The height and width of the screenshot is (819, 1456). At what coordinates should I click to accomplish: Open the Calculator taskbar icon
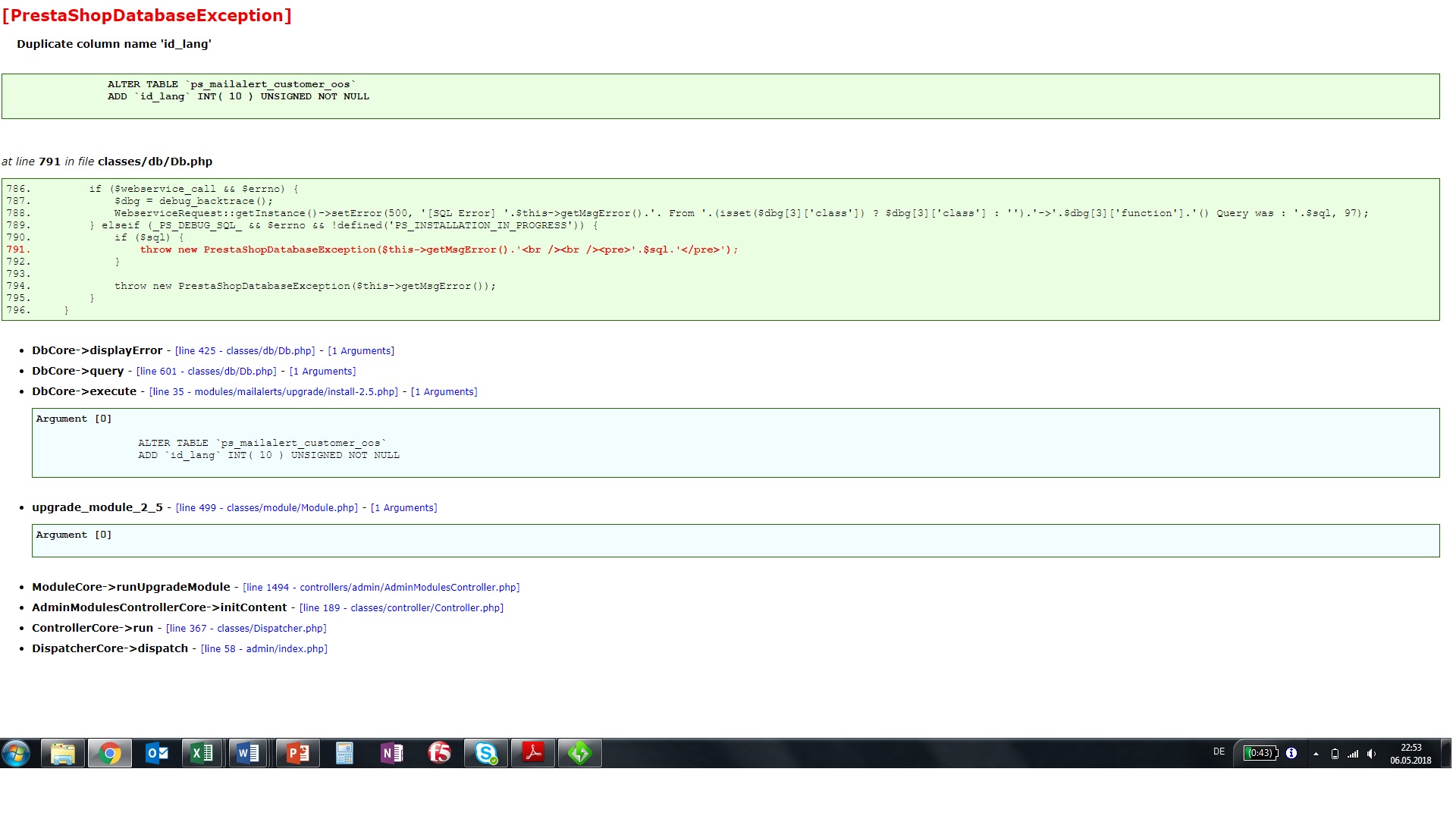coord(344,753)
